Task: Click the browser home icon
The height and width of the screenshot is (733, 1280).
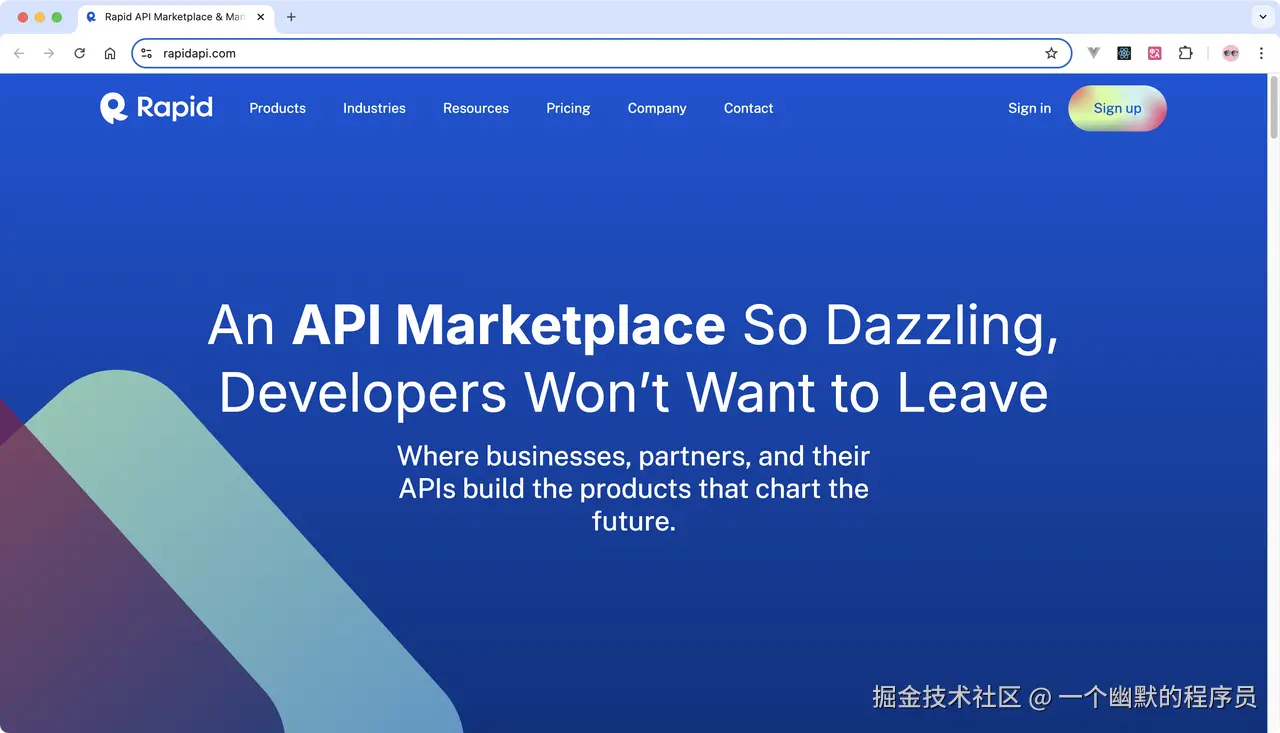Action: [x=110, y=52]
